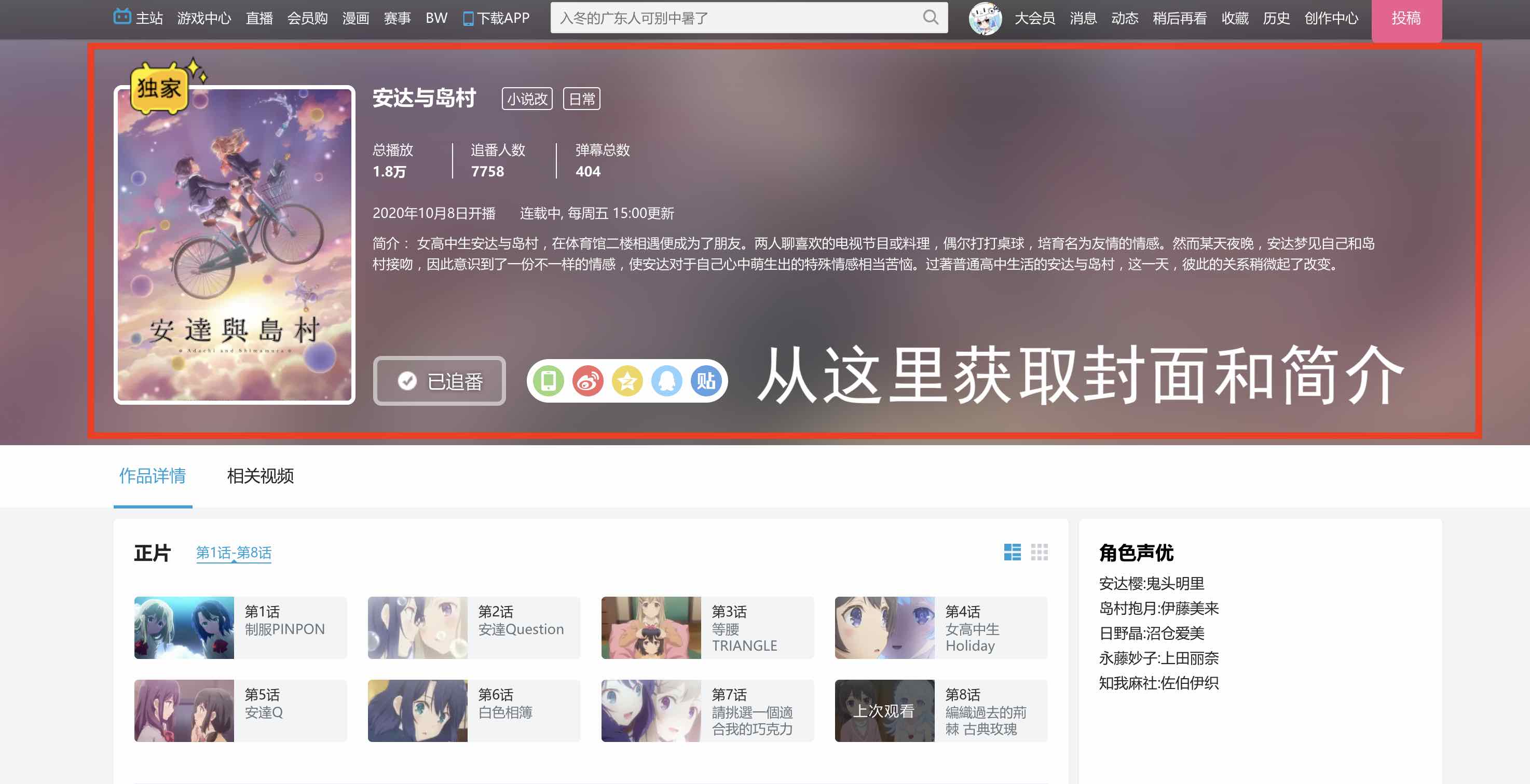
Task: Click the search magnifier icon
Action: pos(930,18)
